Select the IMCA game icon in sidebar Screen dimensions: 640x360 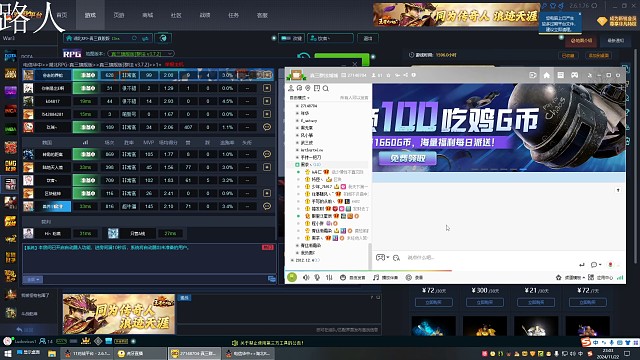click(10, 110)
